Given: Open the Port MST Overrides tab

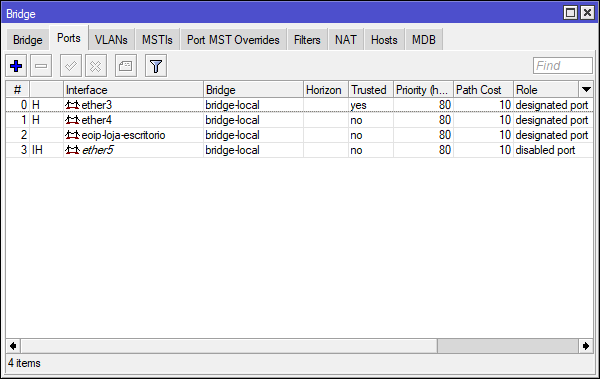Looking at the screenshot, I should 233,40.
